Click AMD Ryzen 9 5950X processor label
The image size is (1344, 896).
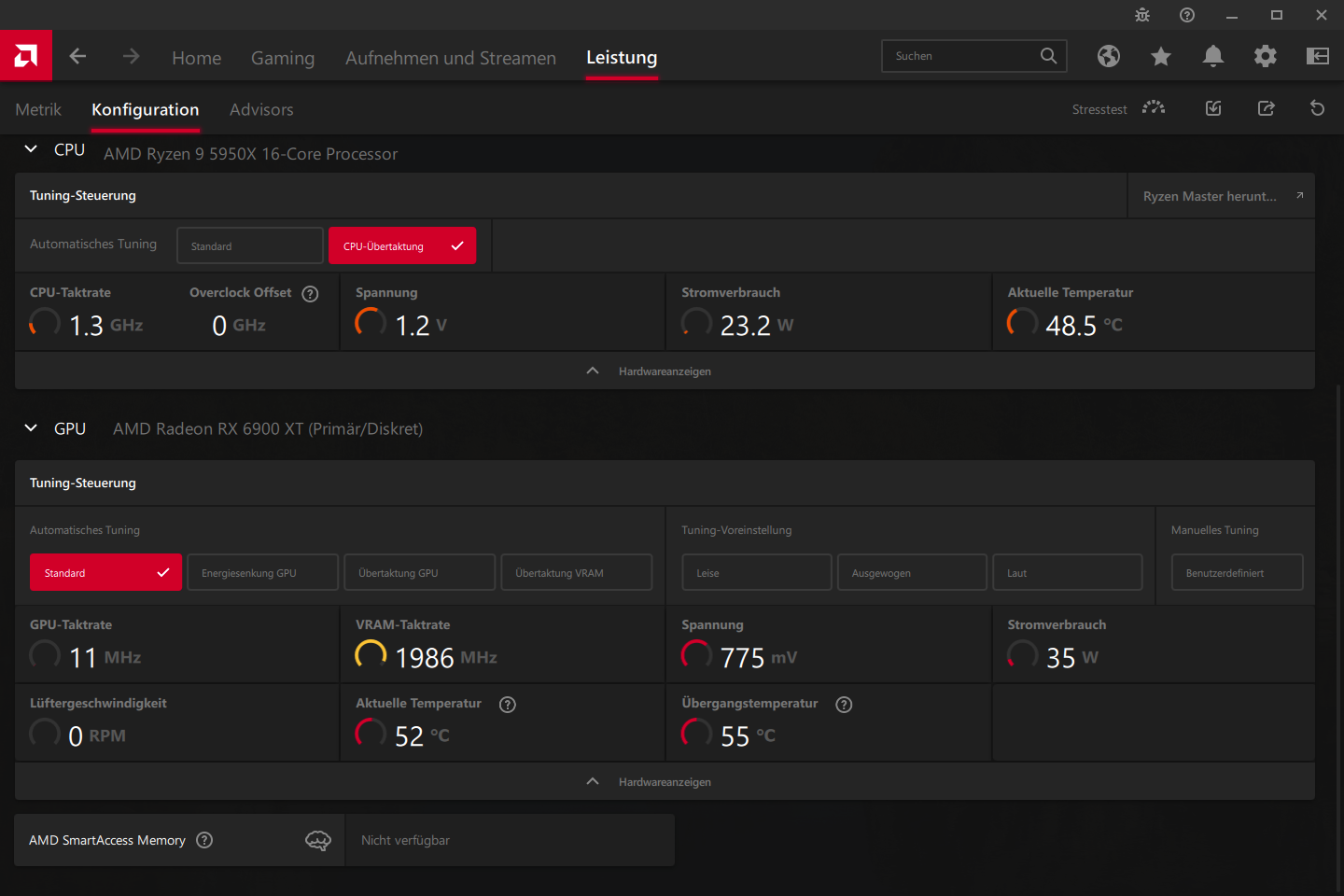tap(250, 154)
